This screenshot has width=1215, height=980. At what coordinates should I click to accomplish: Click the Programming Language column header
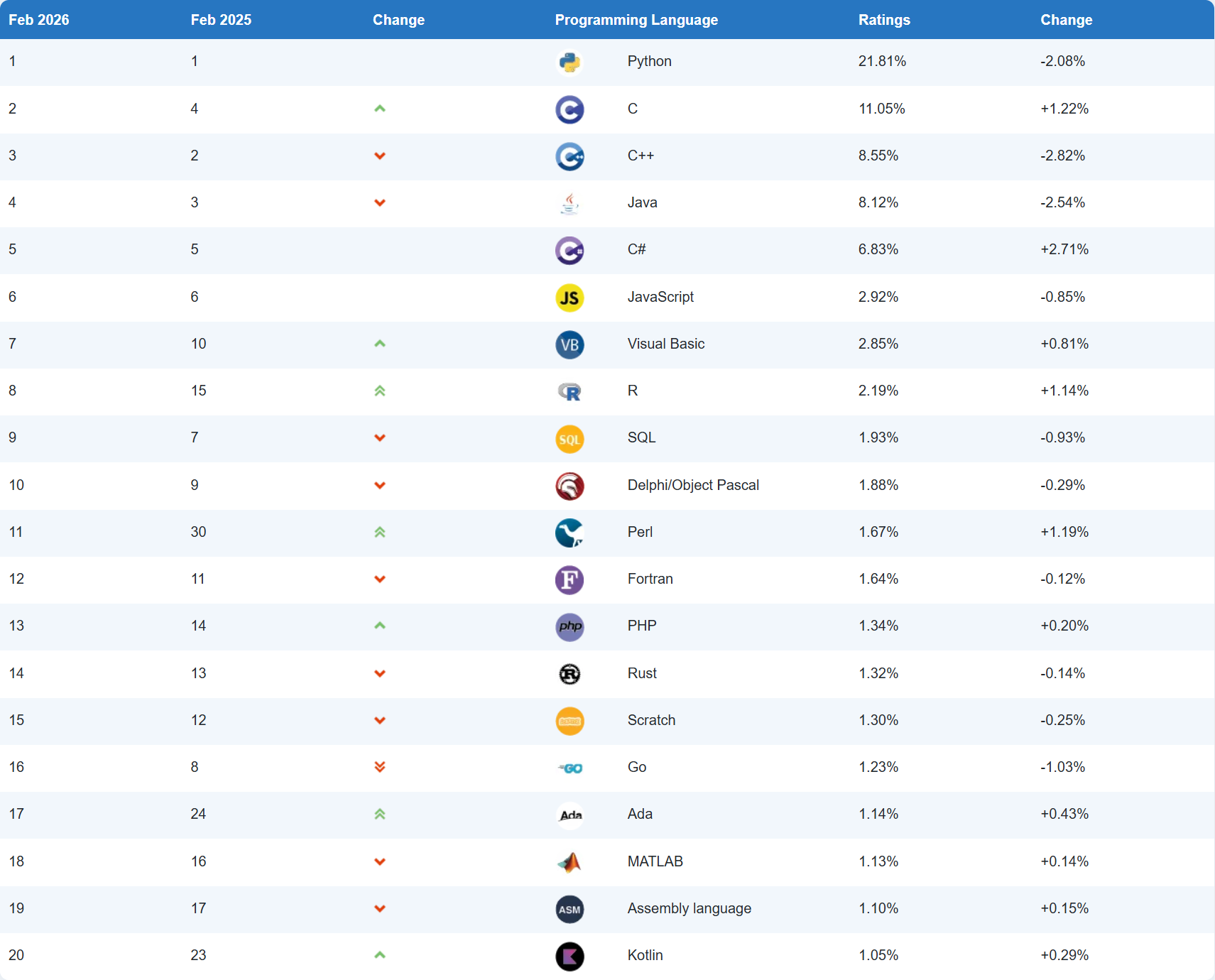pos(636,20)
